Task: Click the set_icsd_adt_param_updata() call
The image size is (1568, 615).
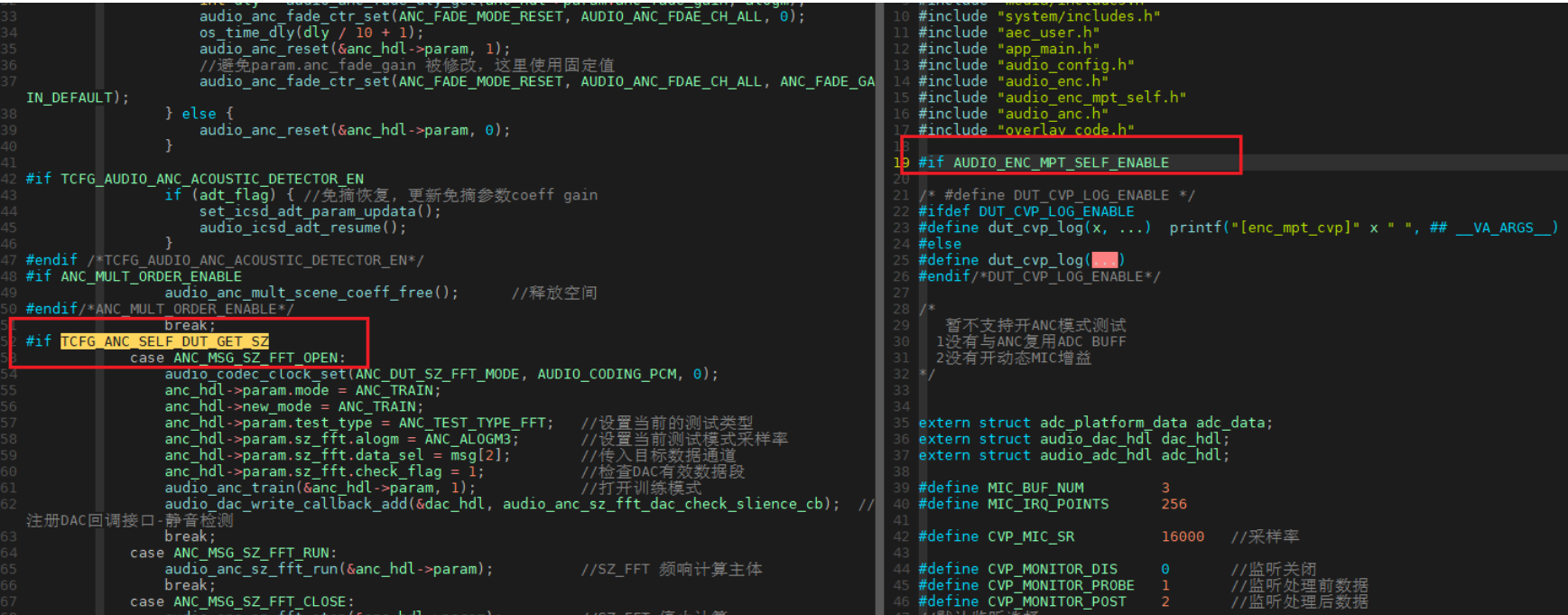Action: [320, 211]
